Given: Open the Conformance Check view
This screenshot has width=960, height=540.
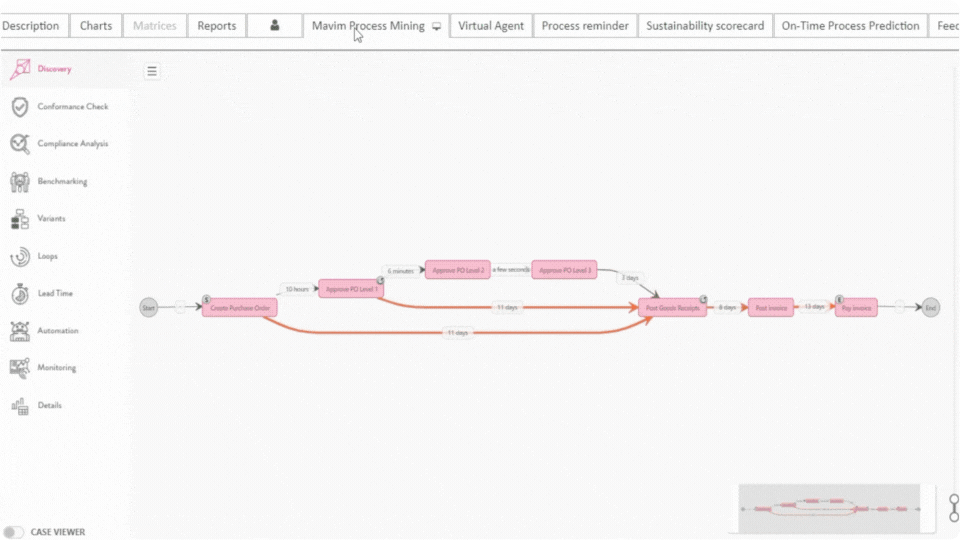Looking at the screenshot, I should point(20,107).
